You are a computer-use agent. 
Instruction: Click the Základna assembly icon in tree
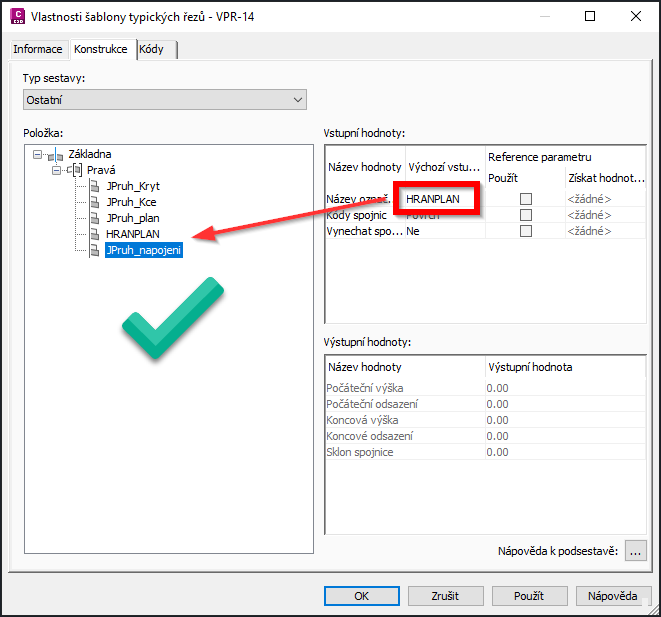54,155
